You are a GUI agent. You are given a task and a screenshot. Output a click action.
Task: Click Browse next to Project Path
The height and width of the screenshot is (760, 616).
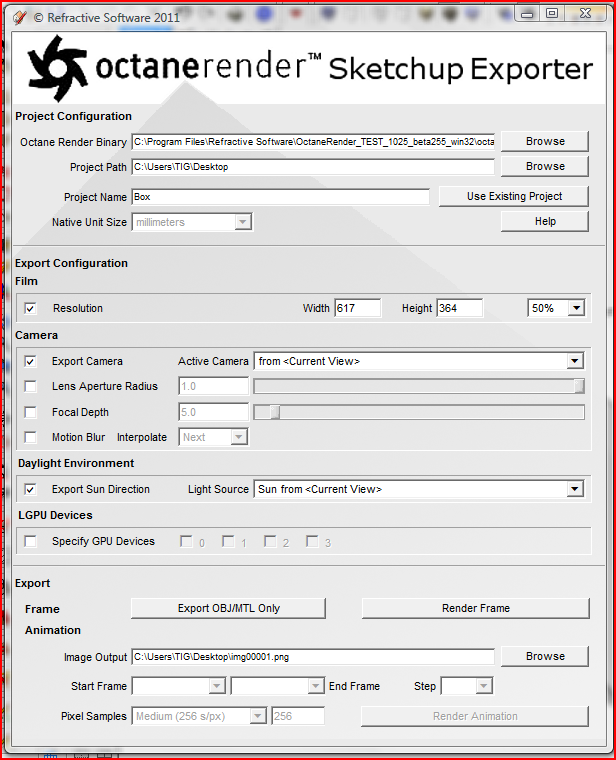coord(545,166)
